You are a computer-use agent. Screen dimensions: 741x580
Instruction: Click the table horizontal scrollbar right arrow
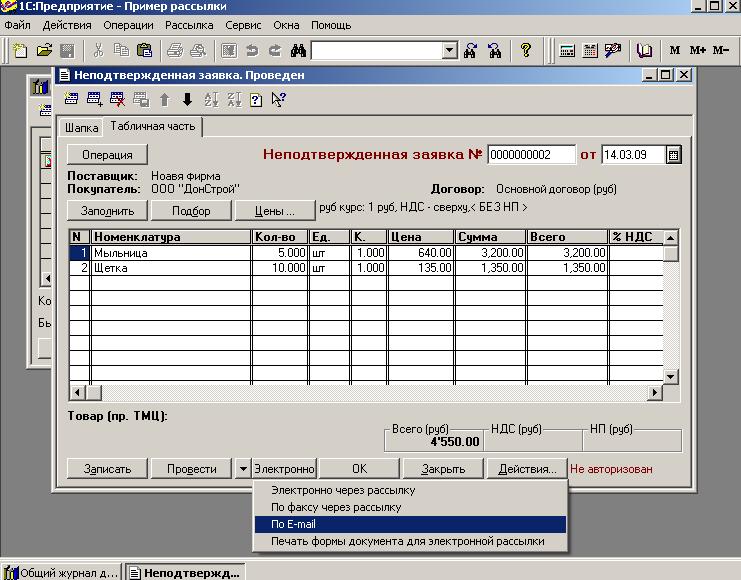[655, 392]
